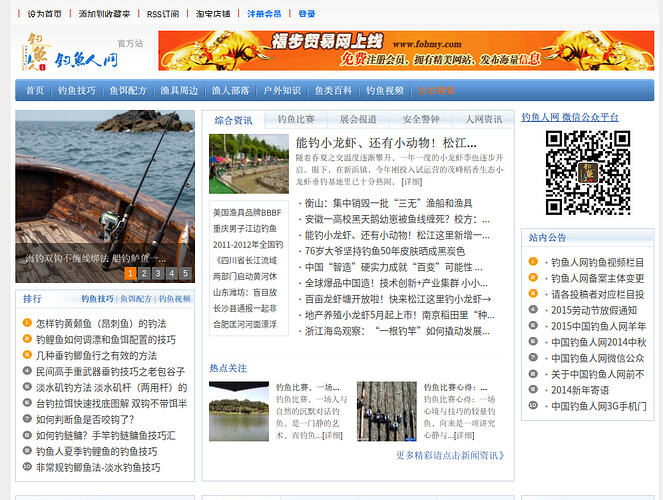Viewport: 663px width, 500px height.
Task: Open news item 百亩龙虾塘开放啦
Action: coord(398,299)
